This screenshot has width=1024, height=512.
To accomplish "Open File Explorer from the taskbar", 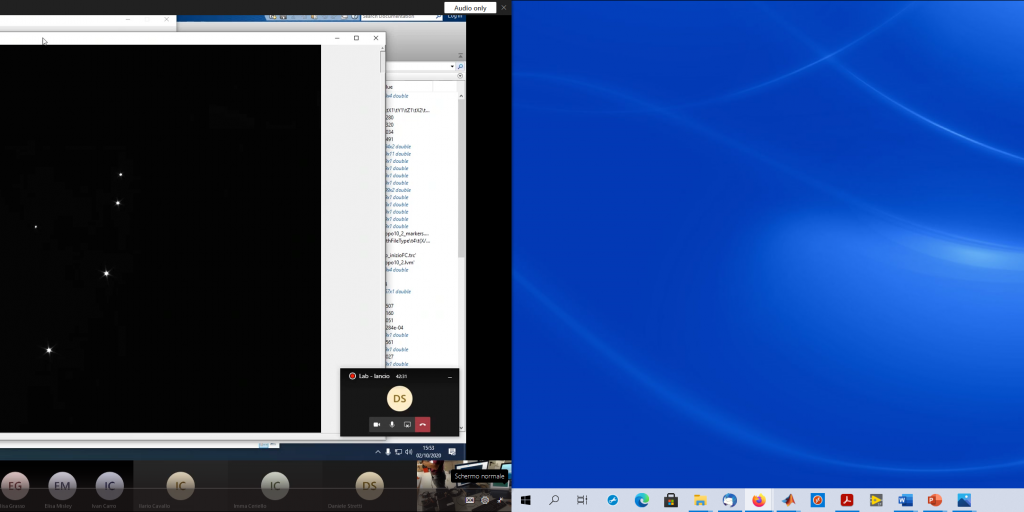I will coord(700,500).
